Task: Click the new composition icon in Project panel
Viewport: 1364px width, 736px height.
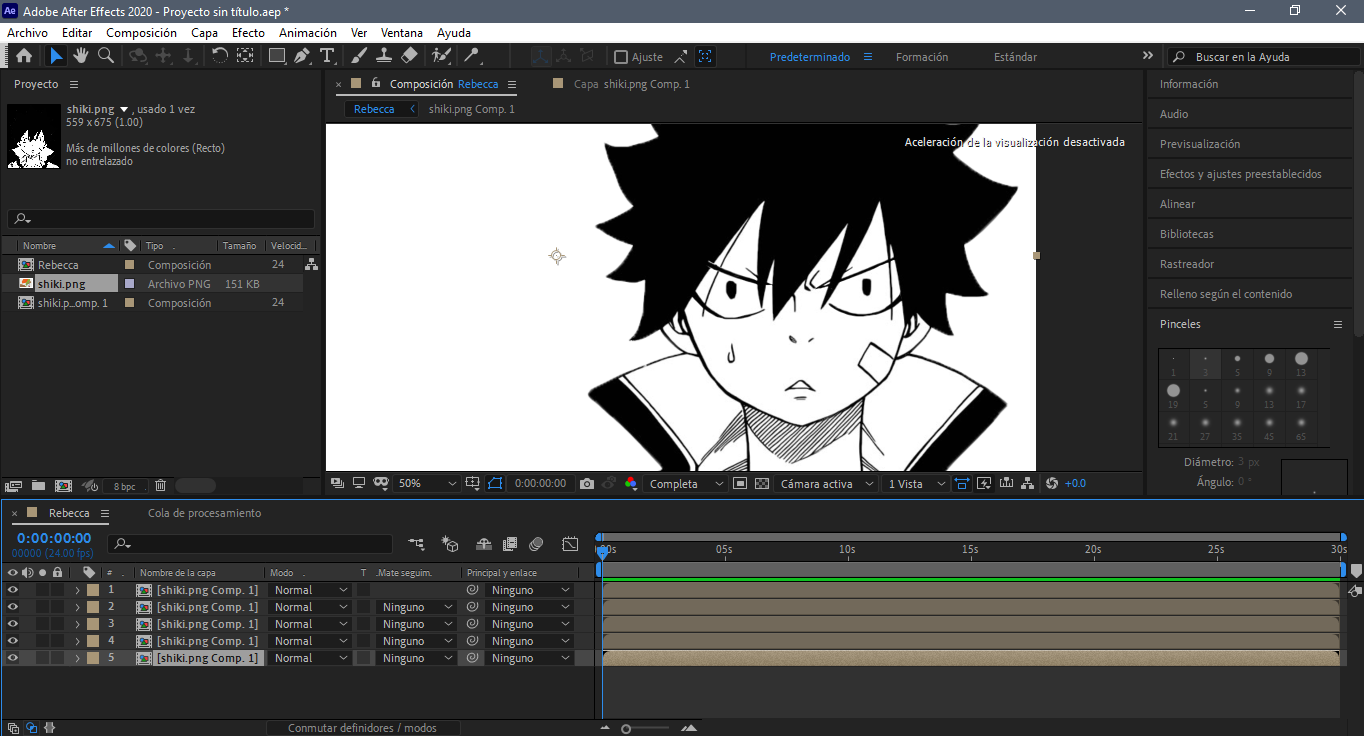Action: [x=63, y=486]
